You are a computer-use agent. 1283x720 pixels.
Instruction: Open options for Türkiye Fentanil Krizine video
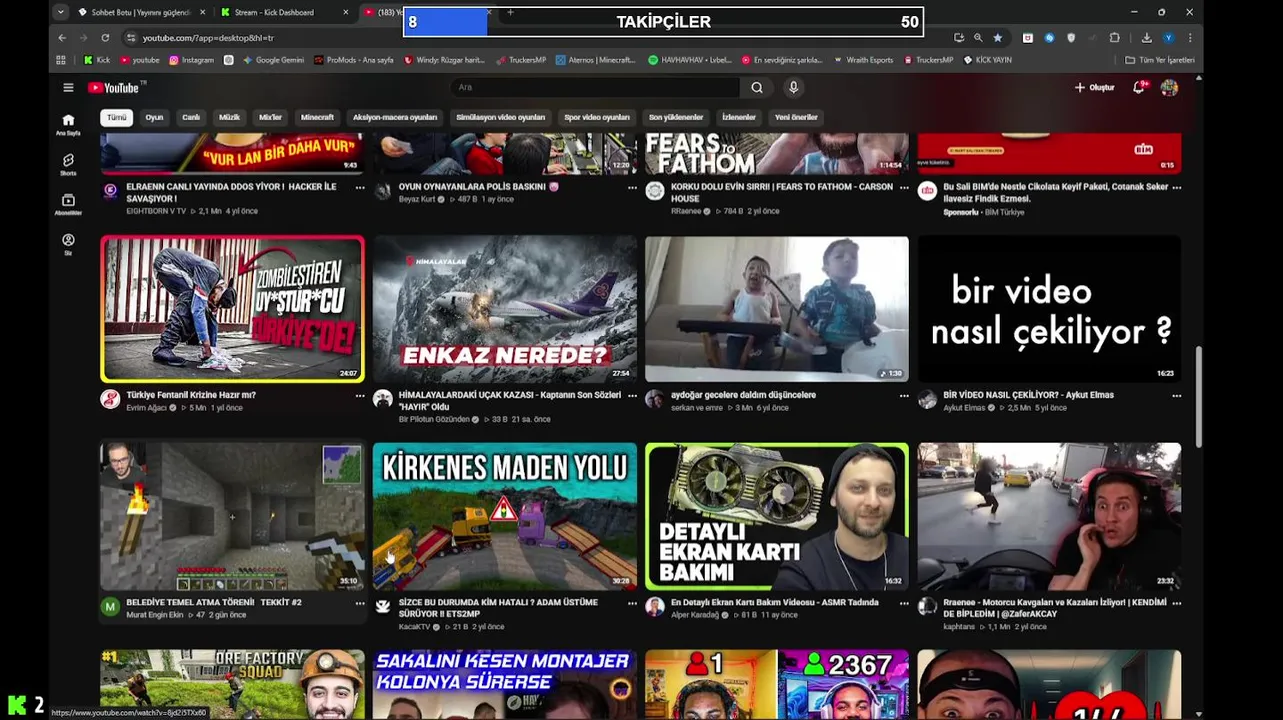click(x=360, y=396)
